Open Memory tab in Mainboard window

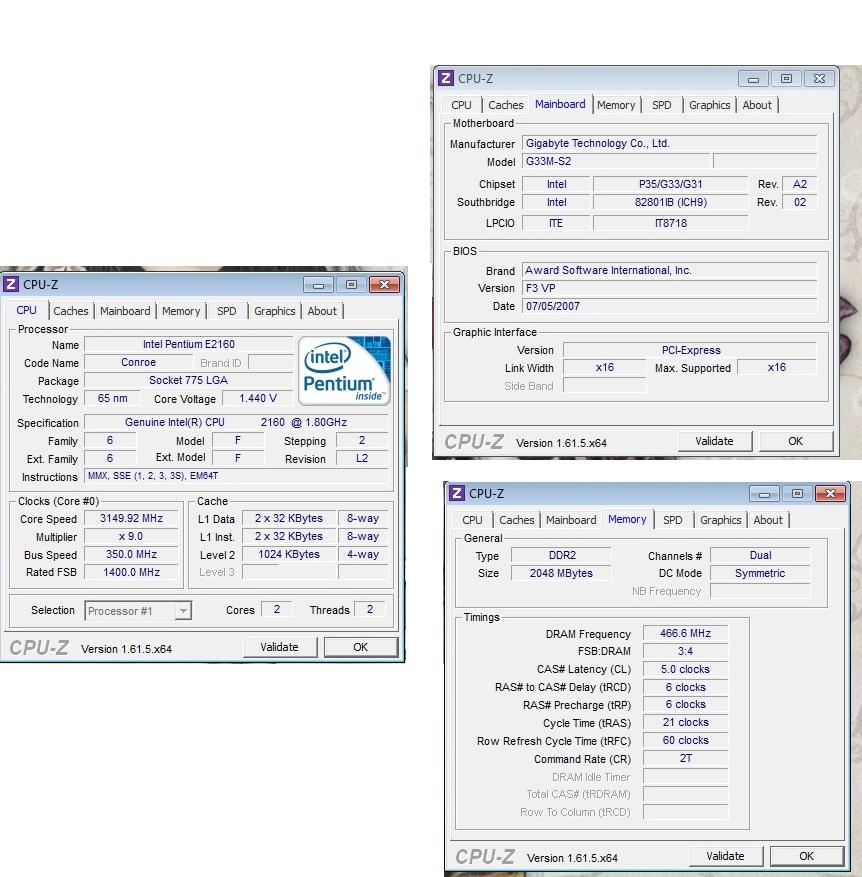(x=616, y=105)
